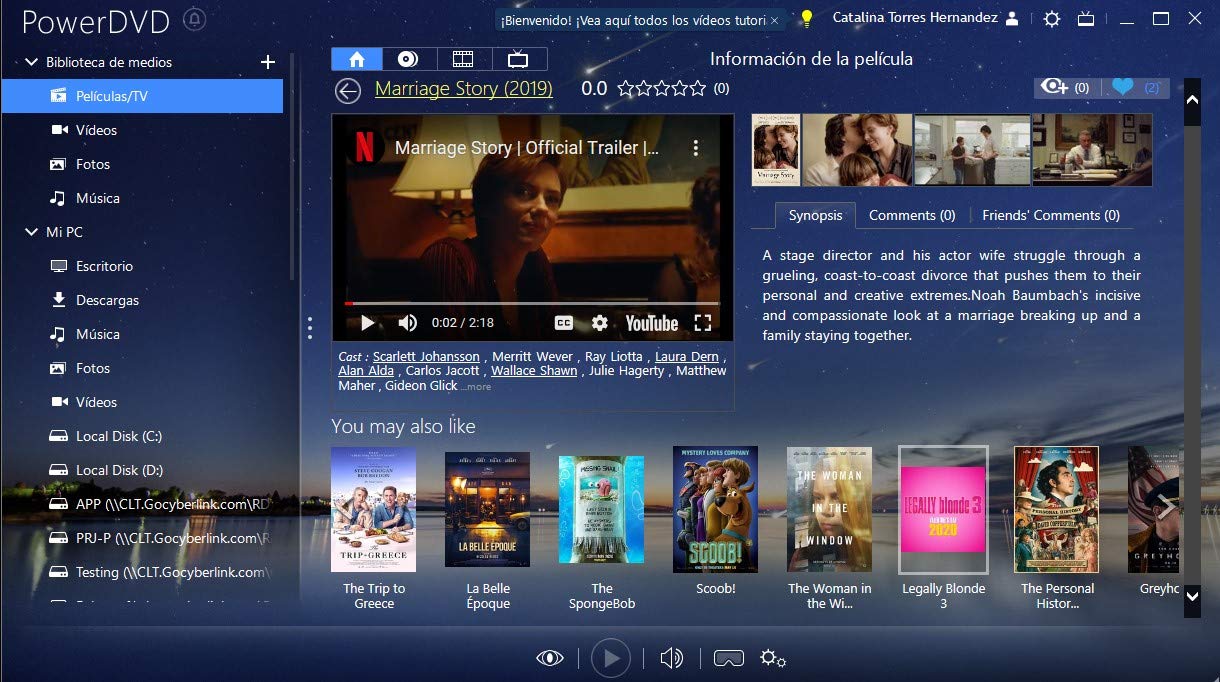Viewport: 1220px width, 682px height.
Task: Switch to the Synopsis tab
Action: (x=815, y=215)
